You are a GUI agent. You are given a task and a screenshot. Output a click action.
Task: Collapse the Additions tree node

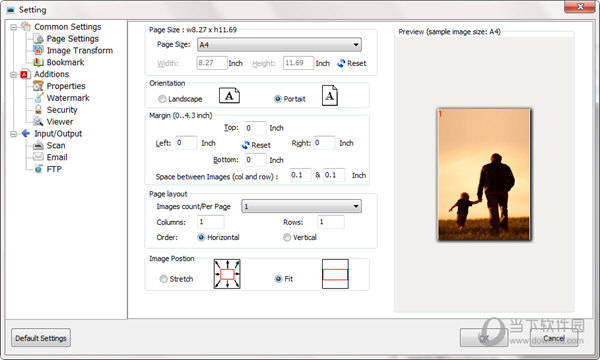14,75
